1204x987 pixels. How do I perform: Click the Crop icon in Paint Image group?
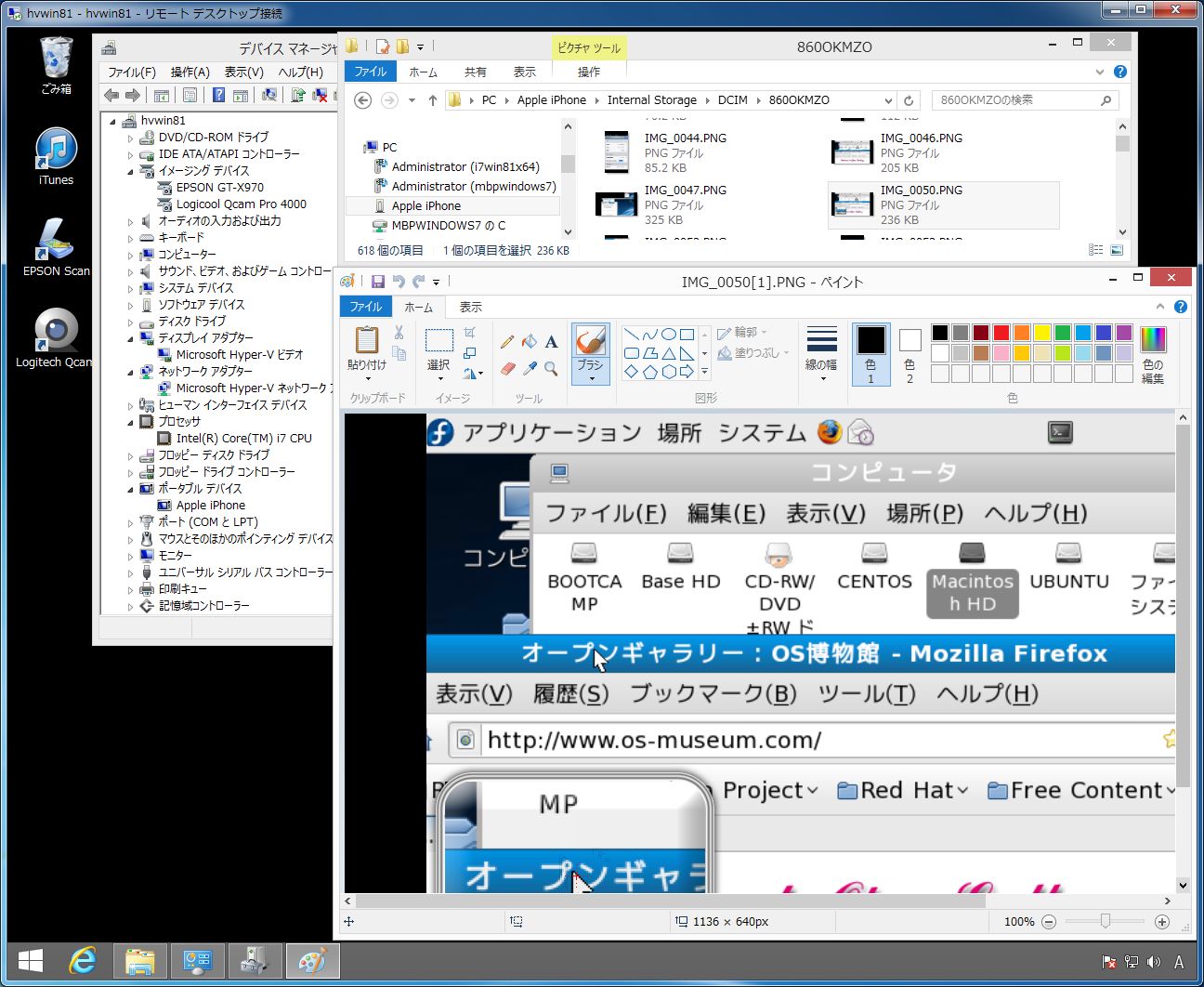(470, 333)
